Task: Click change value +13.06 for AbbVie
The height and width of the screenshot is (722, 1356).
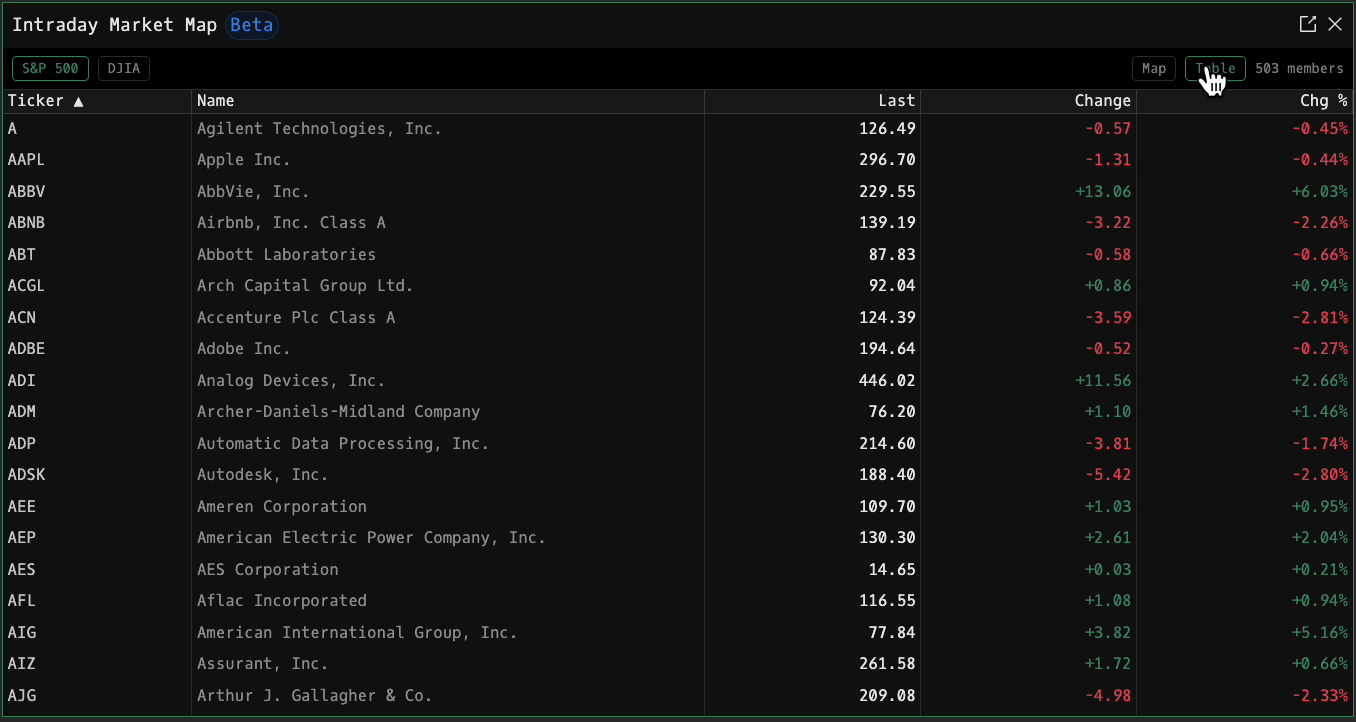Action: click(x=1103, y=191)
